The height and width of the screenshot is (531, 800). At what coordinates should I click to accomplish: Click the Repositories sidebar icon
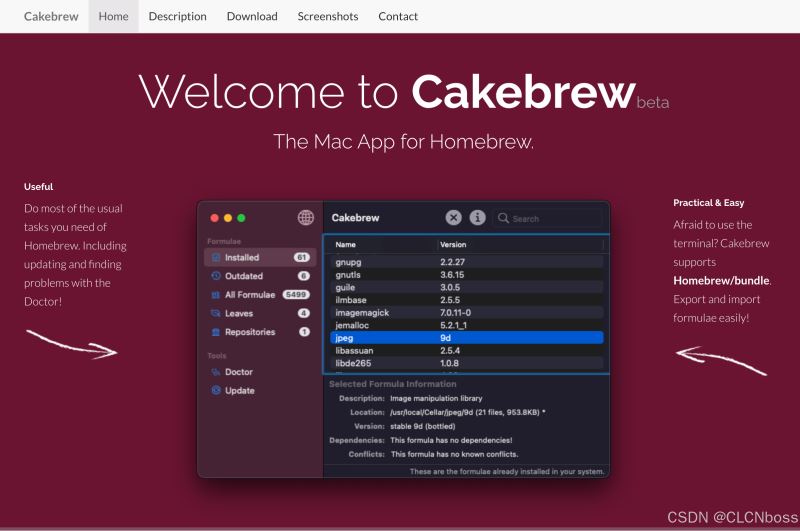[x=216, y=332]
